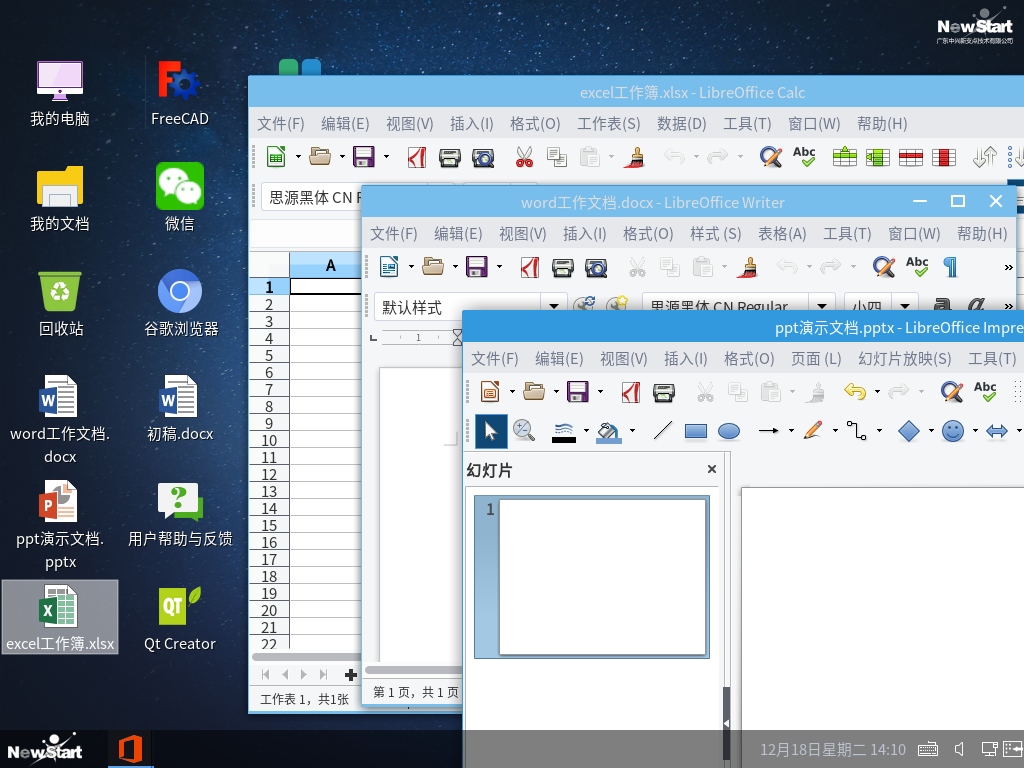Click Clone Formatting brush in Calc
The height and width of the screenshot is (768, 1024).
(x=634, y=157)
